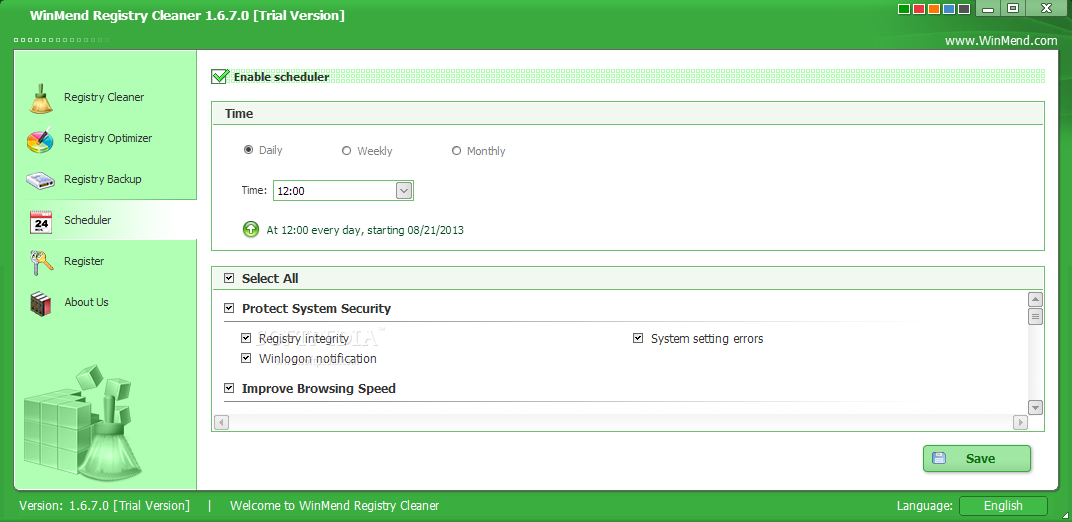Select the blue color theme swatch
The height and width of the screenshot is (522, 1072).
949,10
